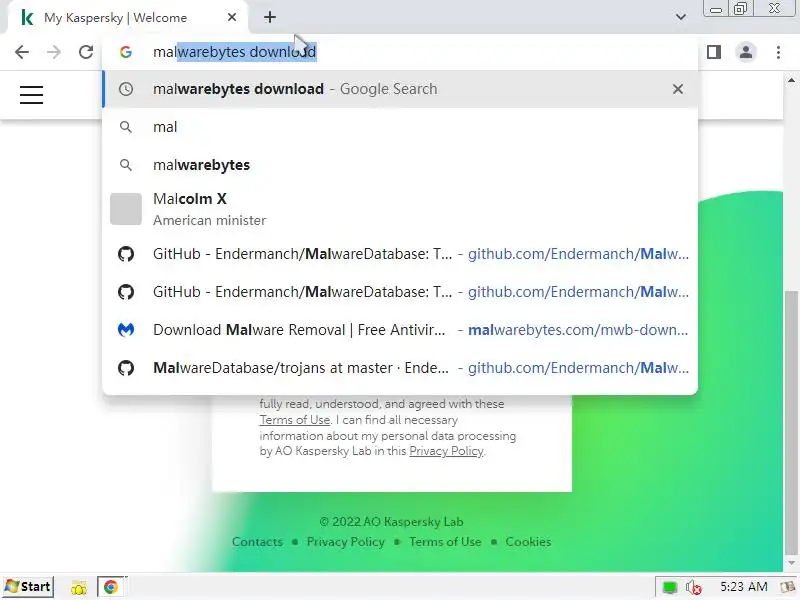This screenshot has width=800, height=600.
Task: Reload the current page
Action: pyautogui.click(x=86, y=52)
